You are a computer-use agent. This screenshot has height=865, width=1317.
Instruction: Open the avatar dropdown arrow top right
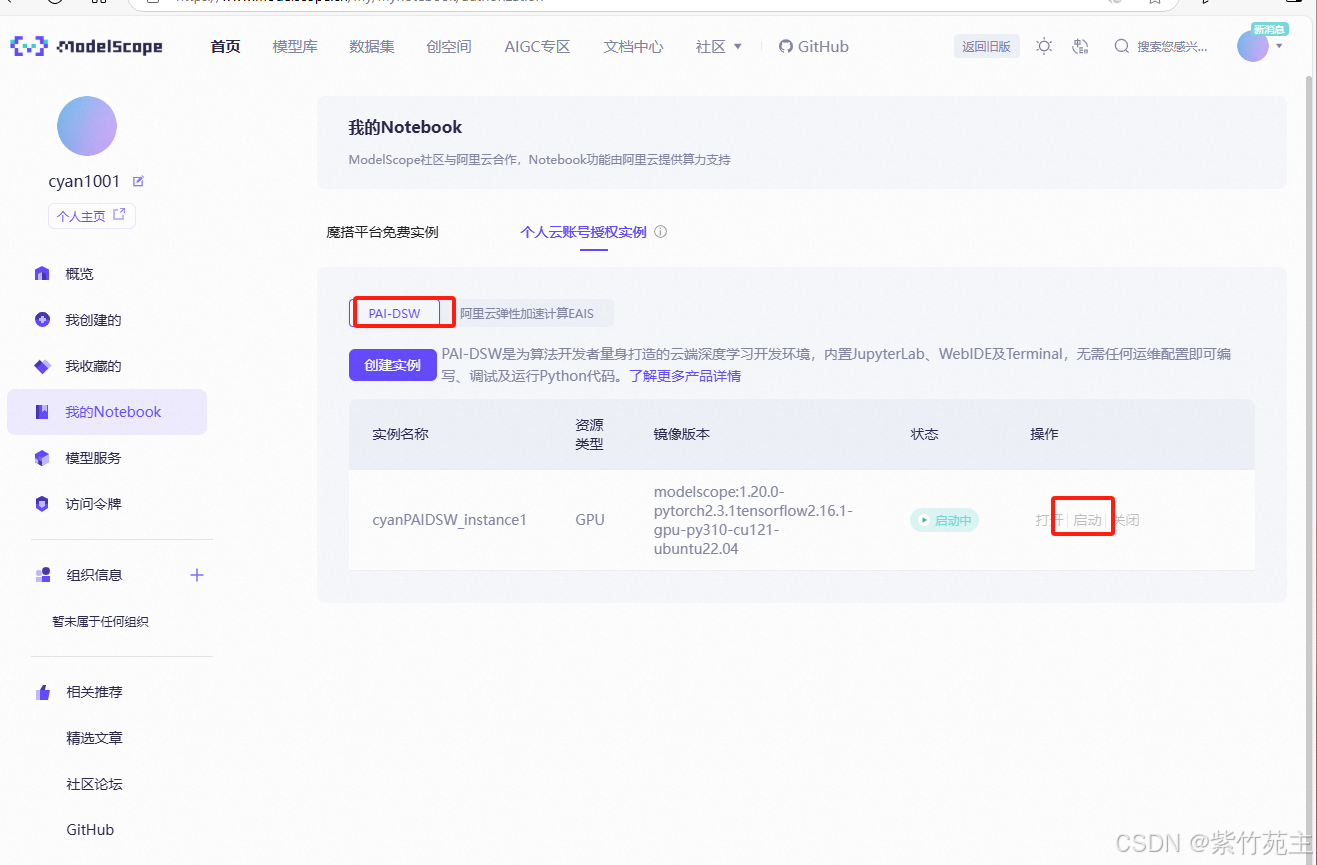pos(1280,47)
